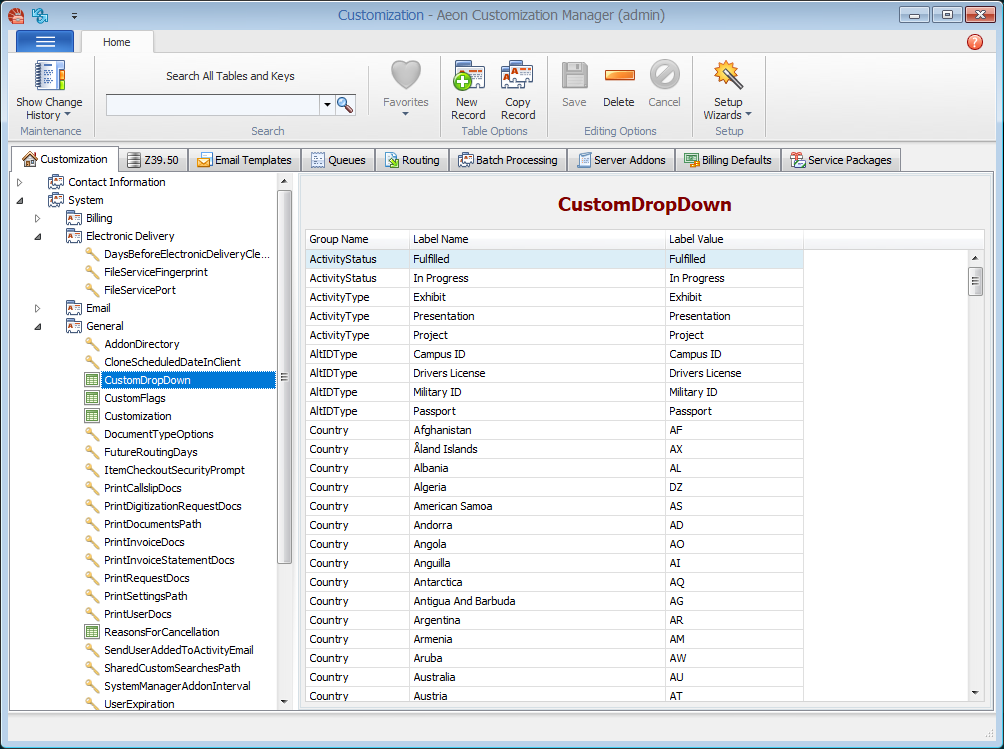Click the table's down scroll arrow
Viewport: 1004px width, 749px height.
(975, 692)
